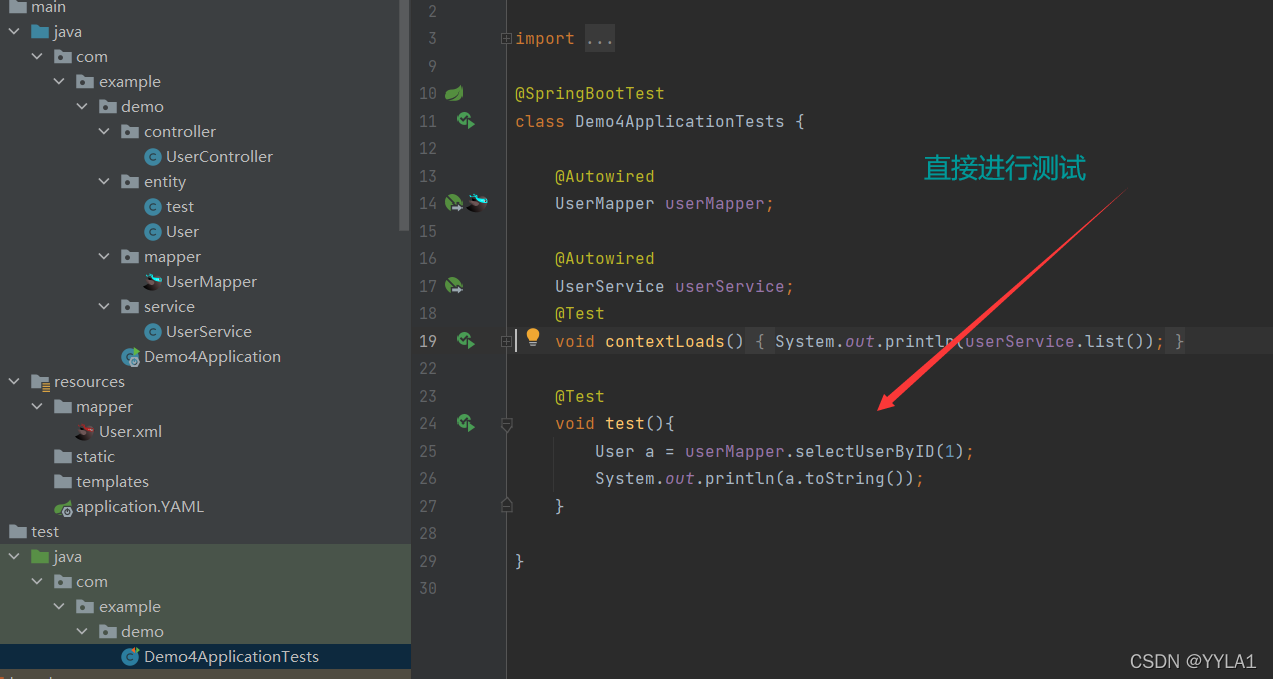Click the UserService type on line 17
1273x679 pixels.
pyautogui.click(x=609, y=286)
